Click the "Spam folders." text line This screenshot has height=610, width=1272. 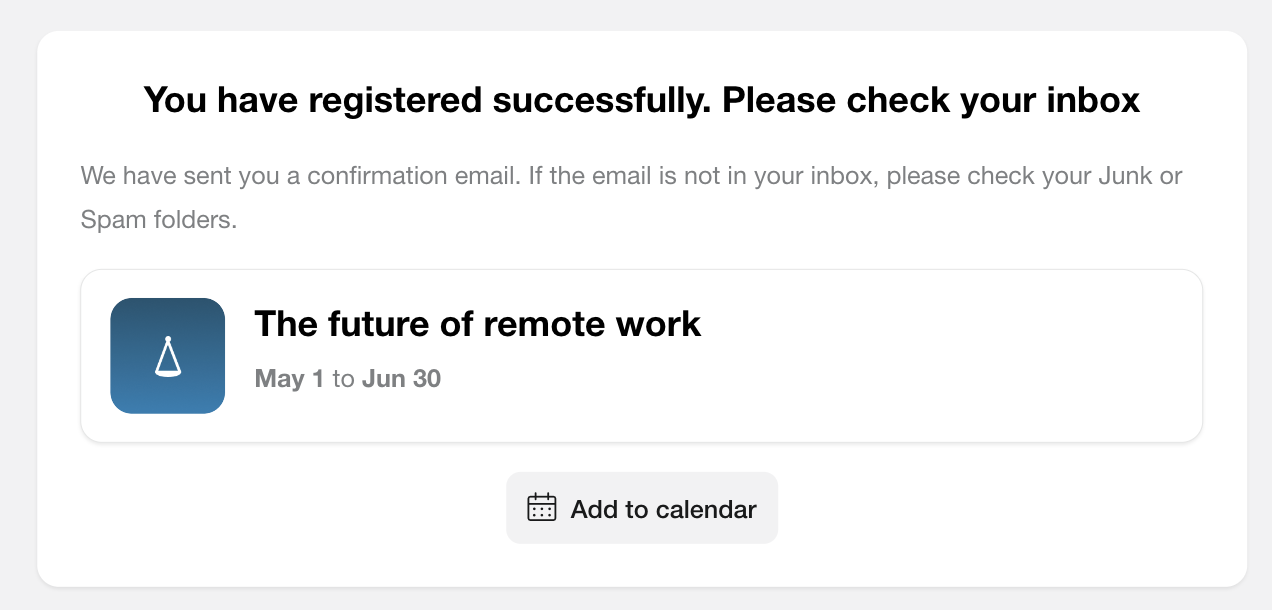pos(159,220)
